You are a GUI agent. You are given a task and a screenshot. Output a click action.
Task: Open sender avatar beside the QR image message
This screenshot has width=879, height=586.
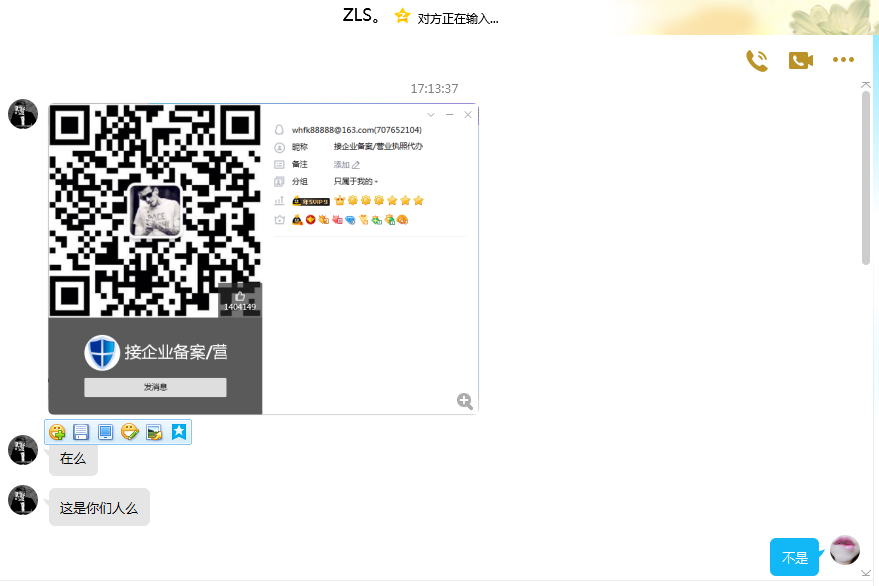[23, 114]
